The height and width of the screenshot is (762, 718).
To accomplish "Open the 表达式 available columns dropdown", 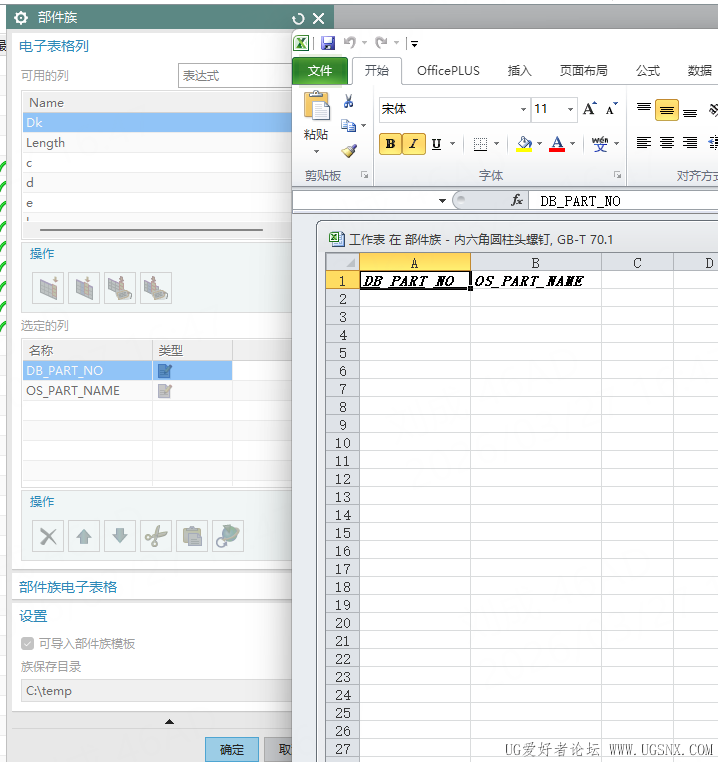I will tap(235, 76).
